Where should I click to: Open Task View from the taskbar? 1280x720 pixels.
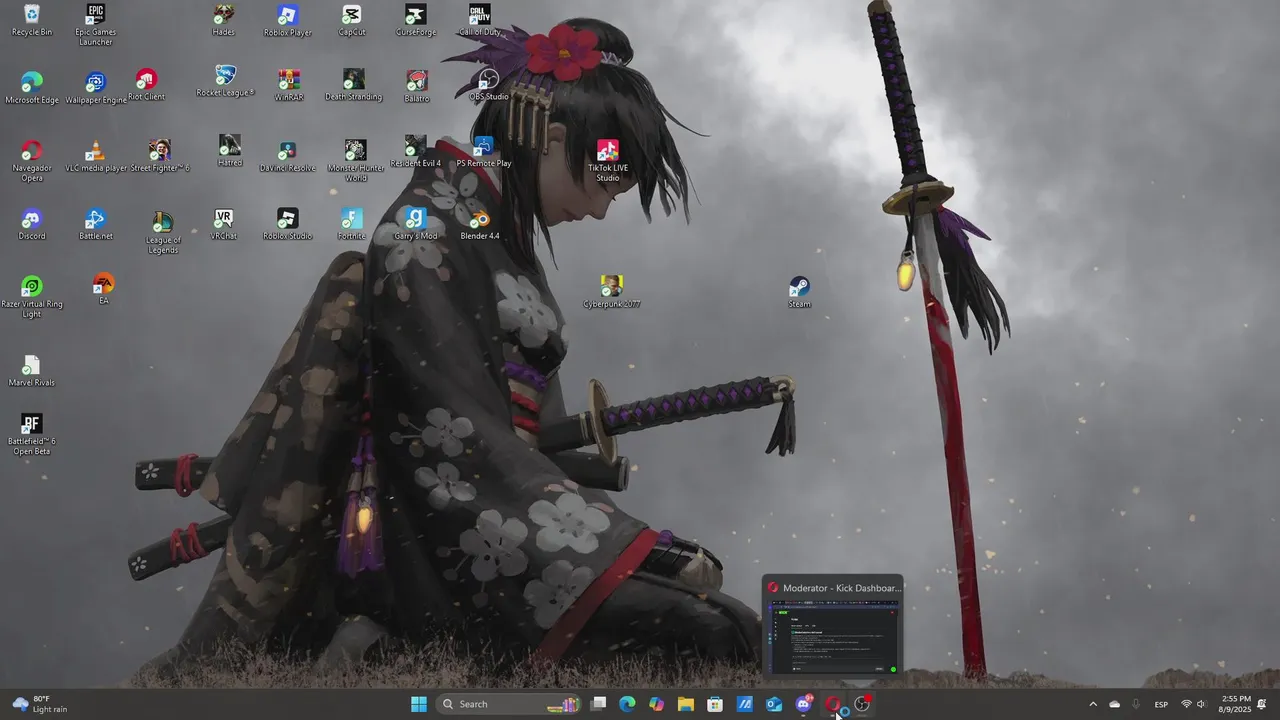598,704
